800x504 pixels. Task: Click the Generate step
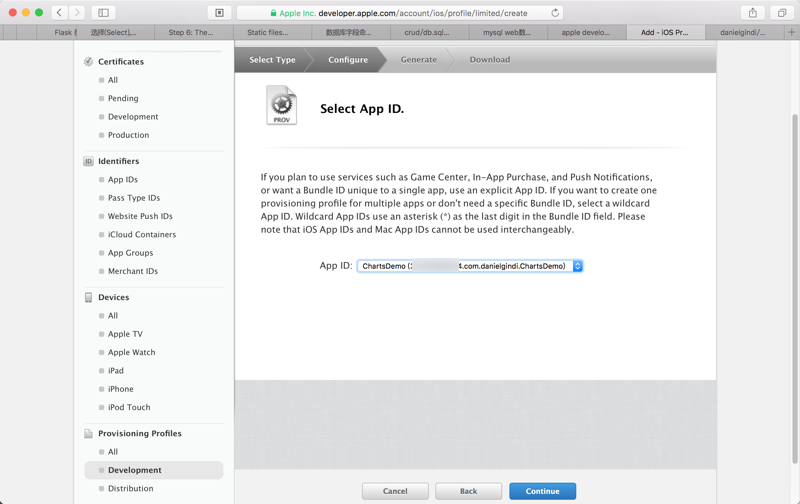[x=418, y=60]
